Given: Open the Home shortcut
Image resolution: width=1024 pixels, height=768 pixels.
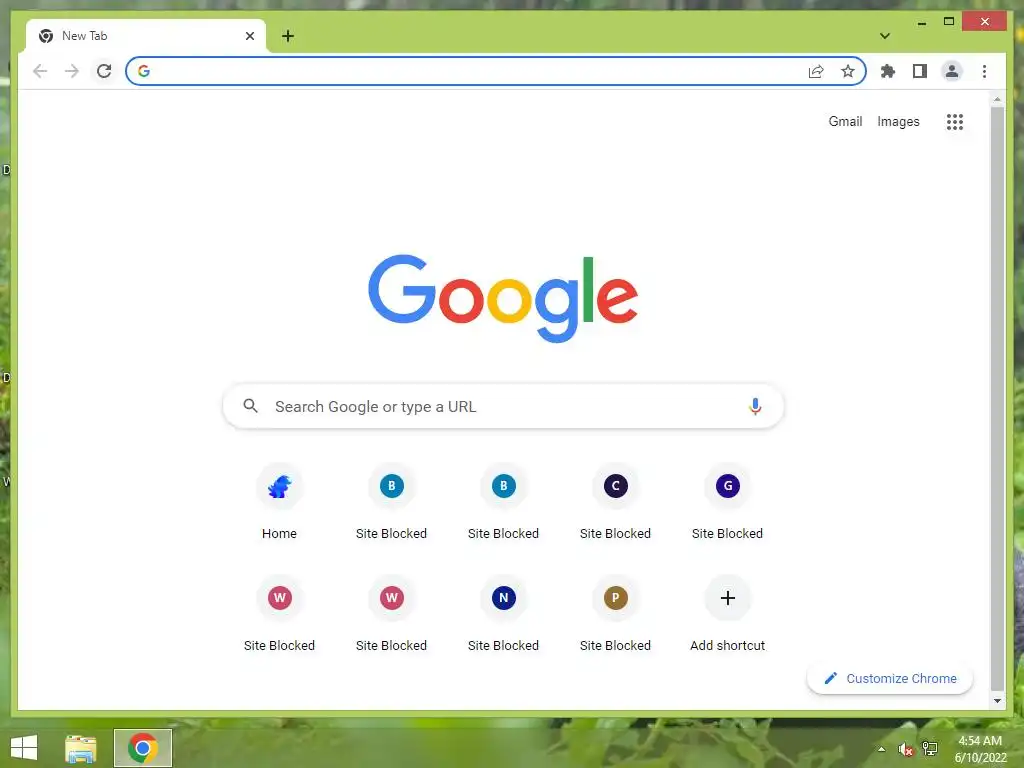Looking at the screenshot, I should click(280, 502).
